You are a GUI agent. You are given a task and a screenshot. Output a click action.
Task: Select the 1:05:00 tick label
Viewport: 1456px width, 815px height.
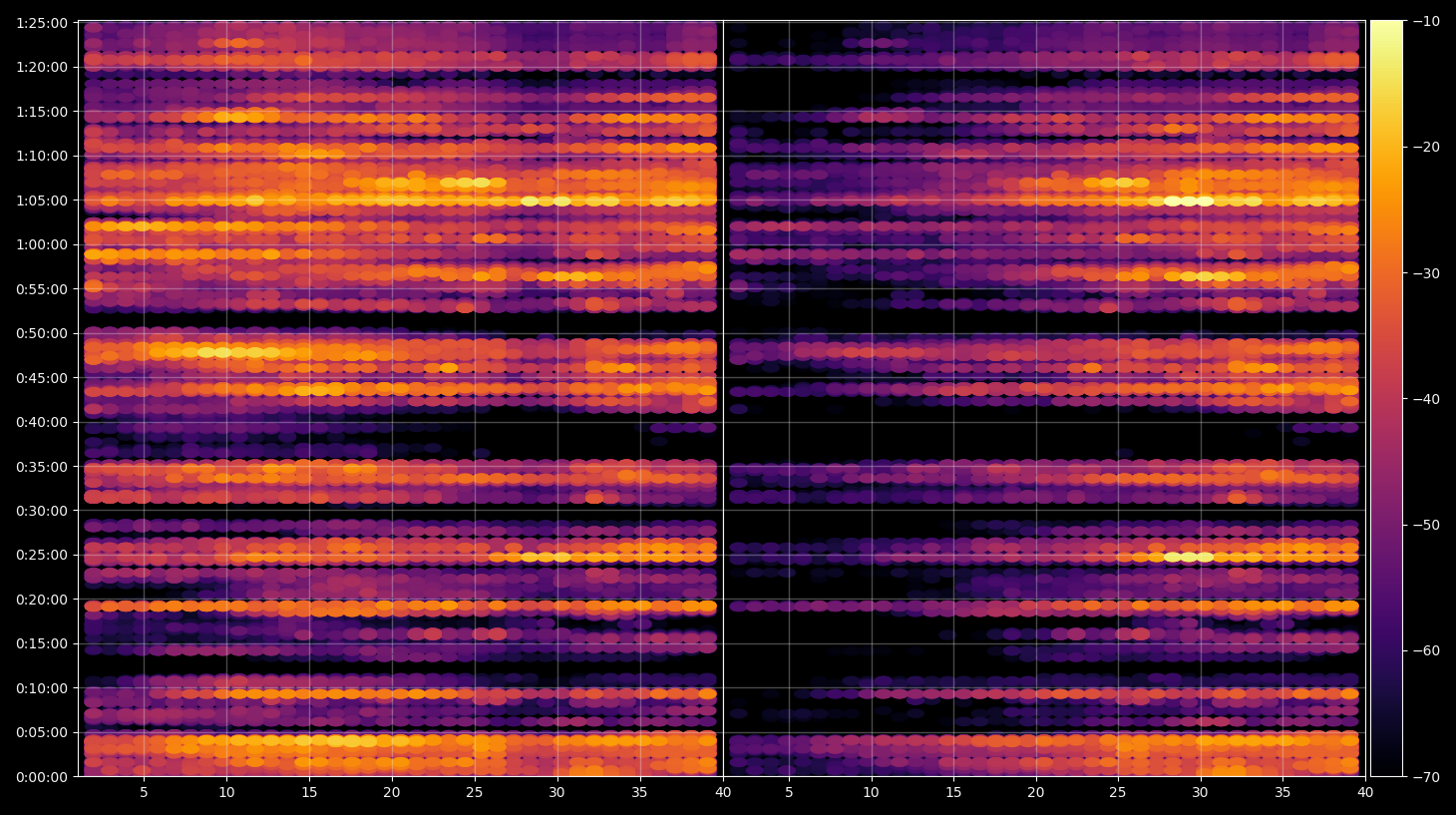(42, 201)
